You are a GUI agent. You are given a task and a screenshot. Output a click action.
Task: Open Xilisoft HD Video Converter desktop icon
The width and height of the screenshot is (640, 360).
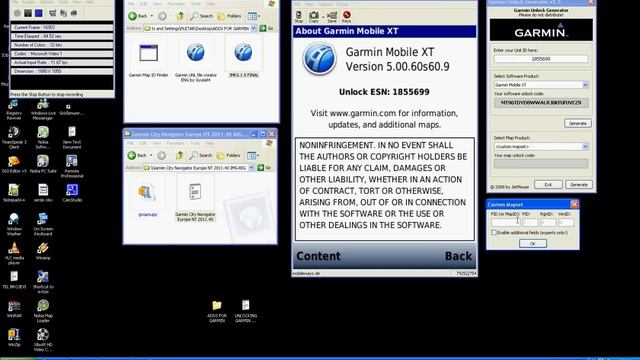pyautogui.click(x=43, y=340)
